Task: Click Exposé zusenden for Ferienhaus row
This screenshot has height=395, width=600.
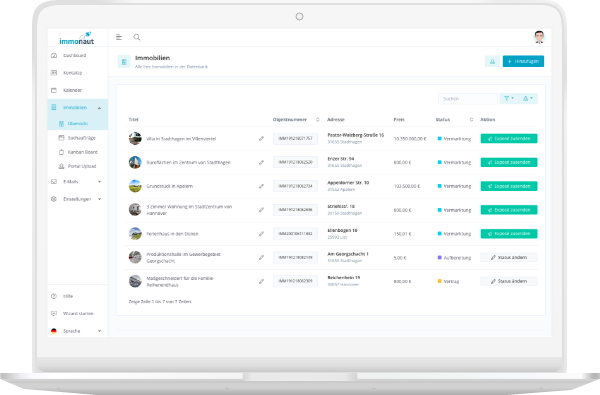Action: (x=509, y=233)
